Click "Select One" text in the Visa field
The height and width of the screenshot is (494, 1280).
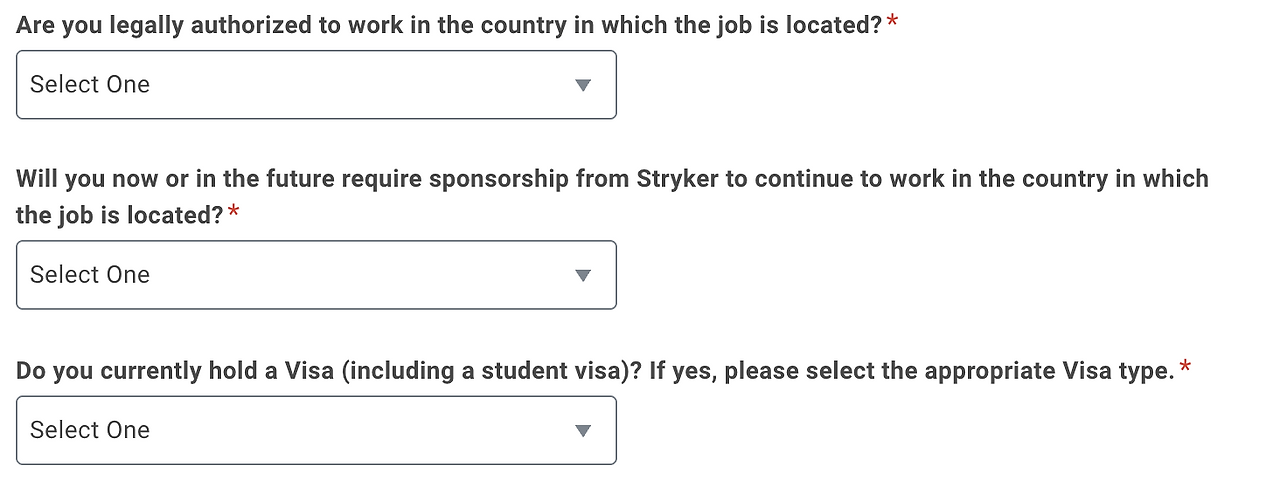pyautogui.click(x=90, y=430)
